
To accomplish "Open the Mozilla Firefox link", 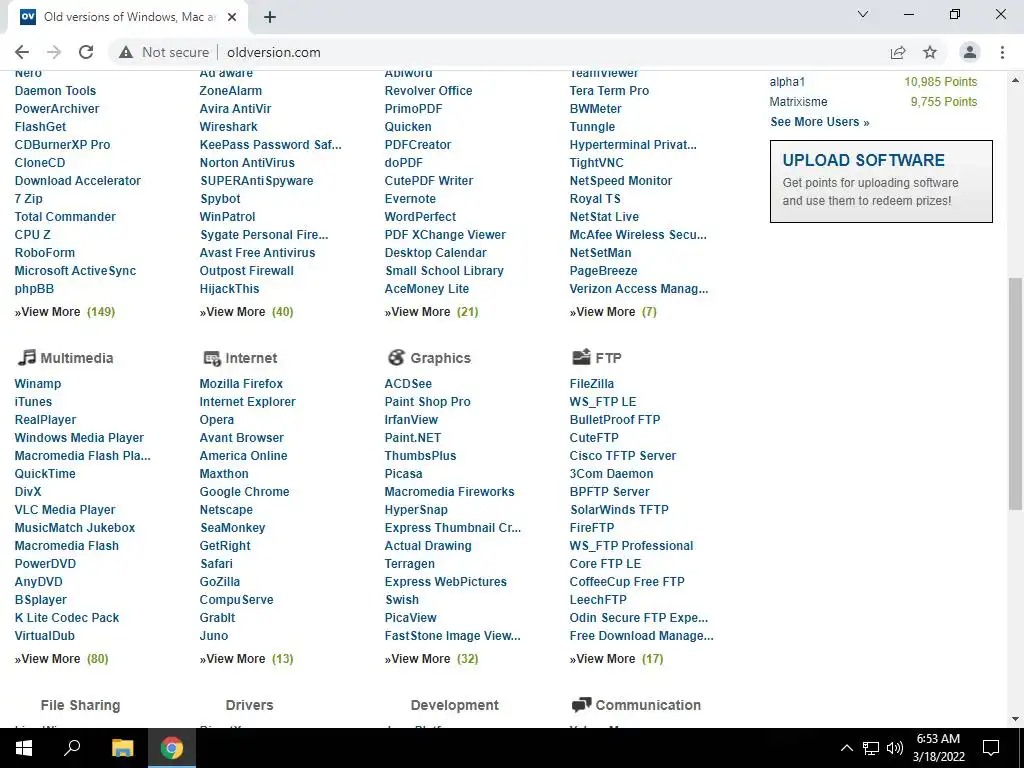I will (241, 383).
